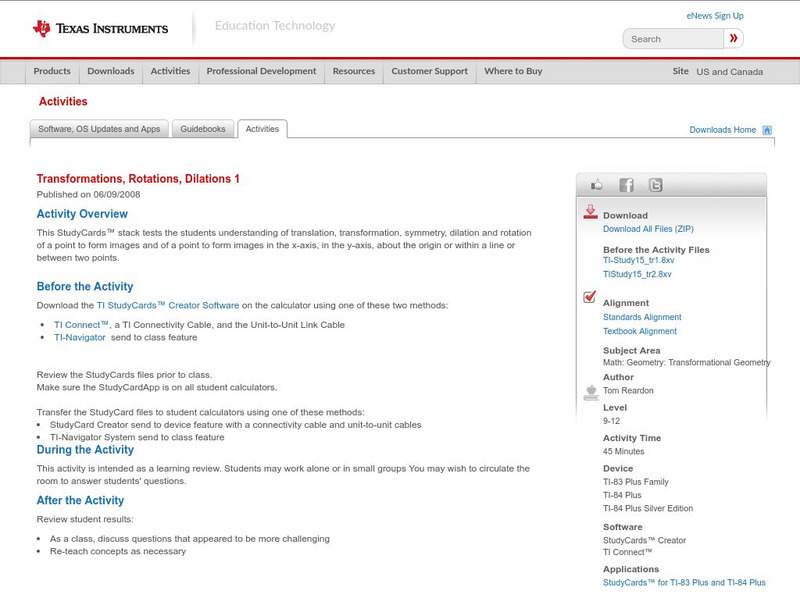Click the During the Activity heading
Viewport: 800px width, 598px height.
click(85, 450)
